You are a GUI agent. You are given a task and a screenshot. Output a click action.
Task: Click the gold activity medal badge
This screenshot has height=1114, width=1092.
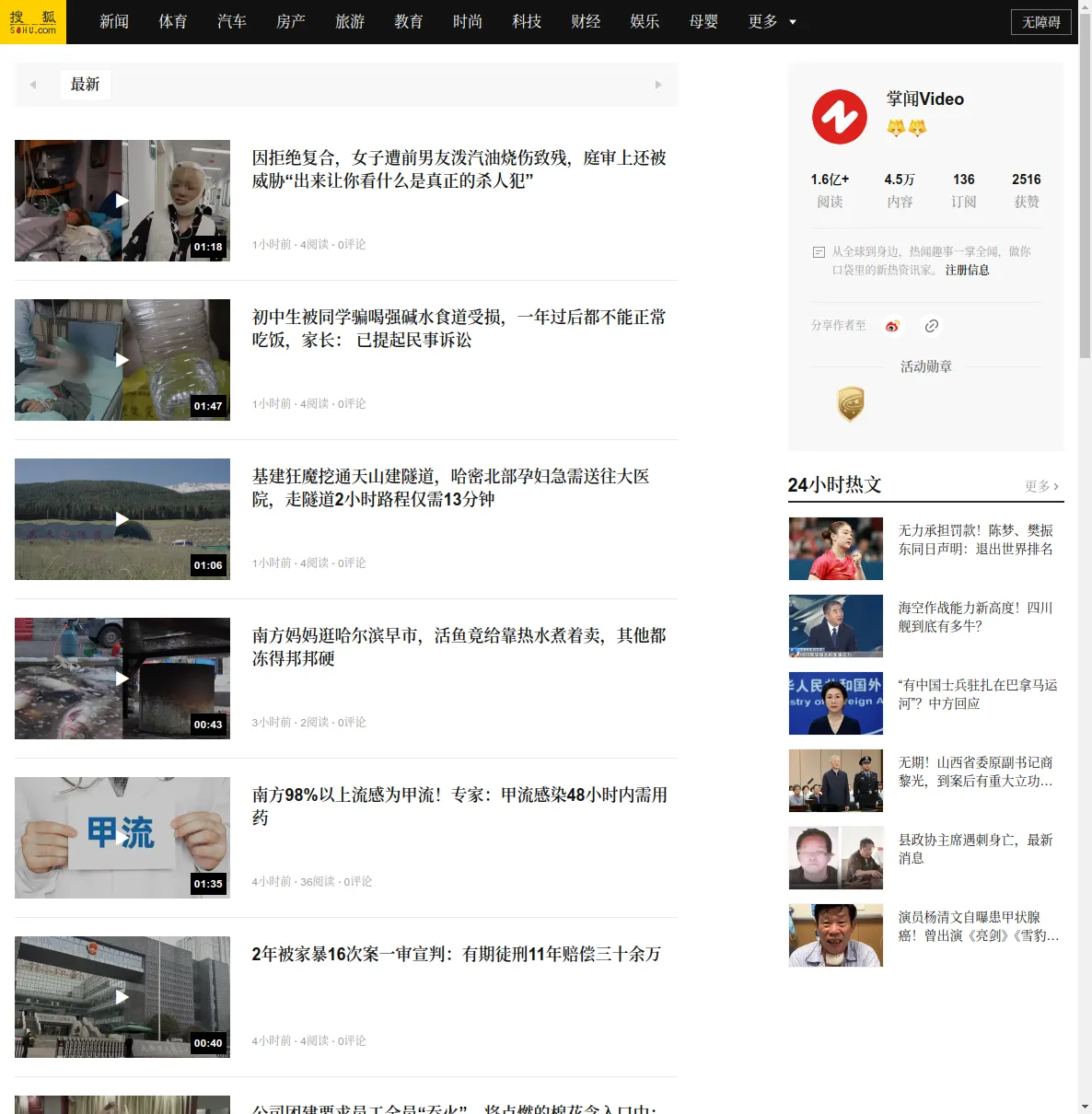point(851,404)
